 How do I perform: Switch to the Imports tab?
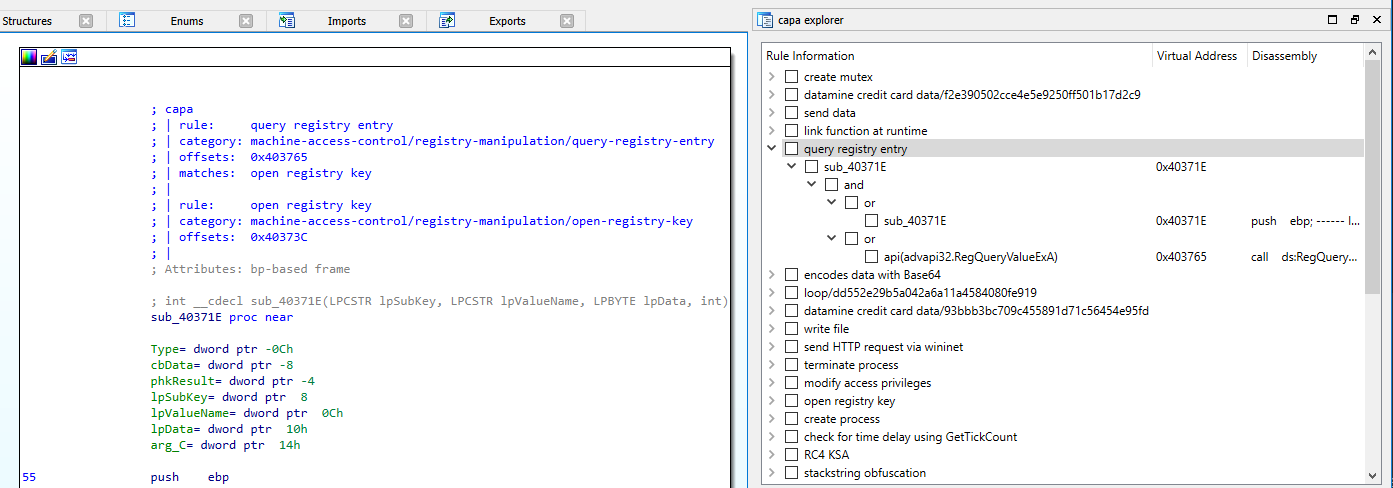346,21
